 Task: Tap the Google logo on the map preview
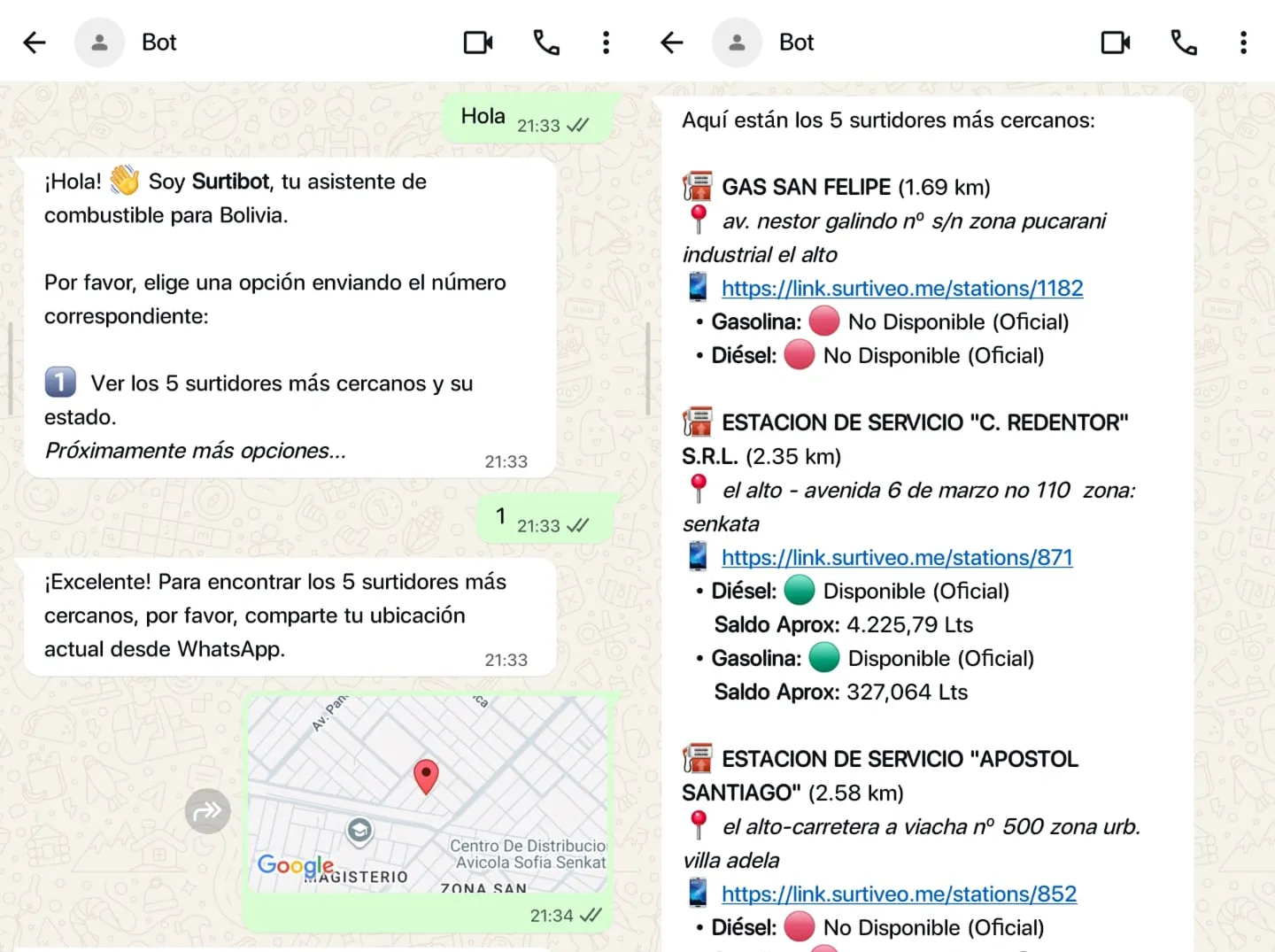(x=295, y=865)
